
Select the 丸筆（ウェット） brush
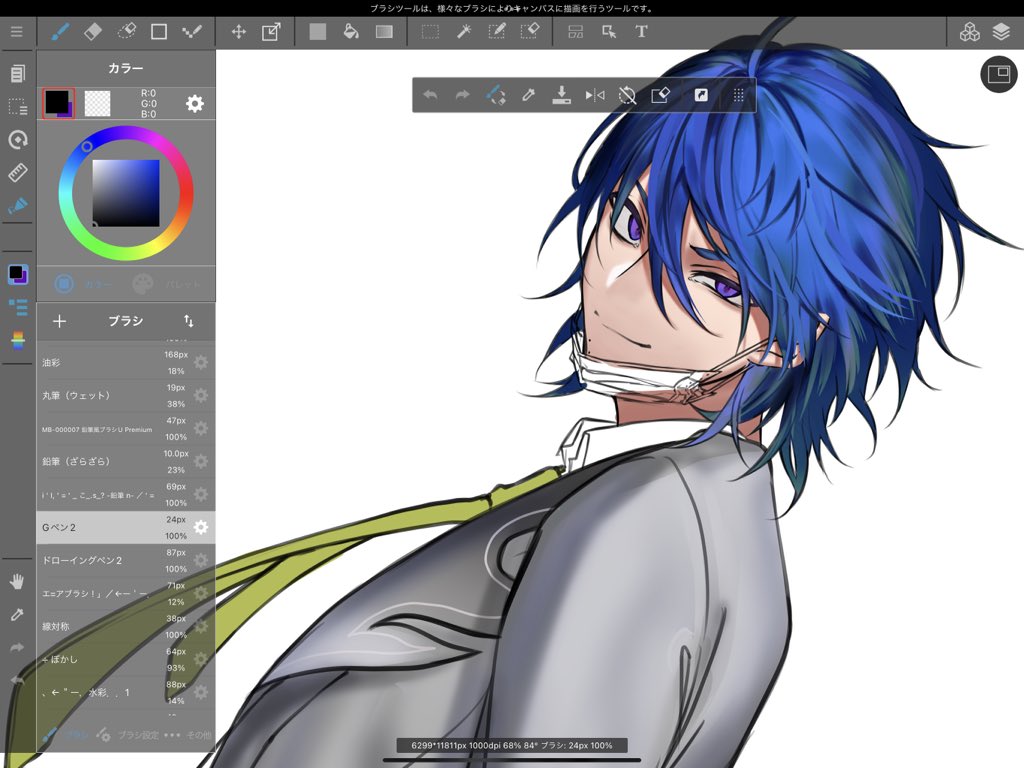click(x=126, y=396)
